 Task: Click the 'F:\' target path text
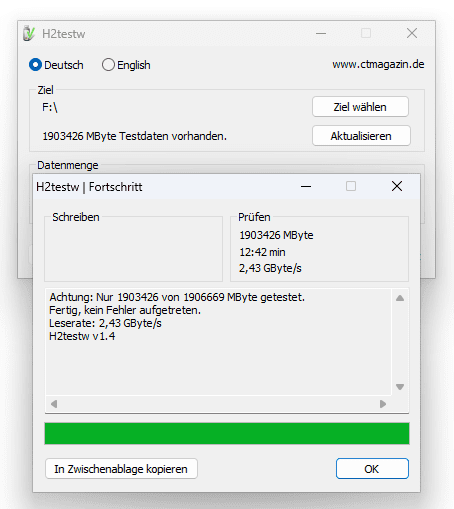50,107
